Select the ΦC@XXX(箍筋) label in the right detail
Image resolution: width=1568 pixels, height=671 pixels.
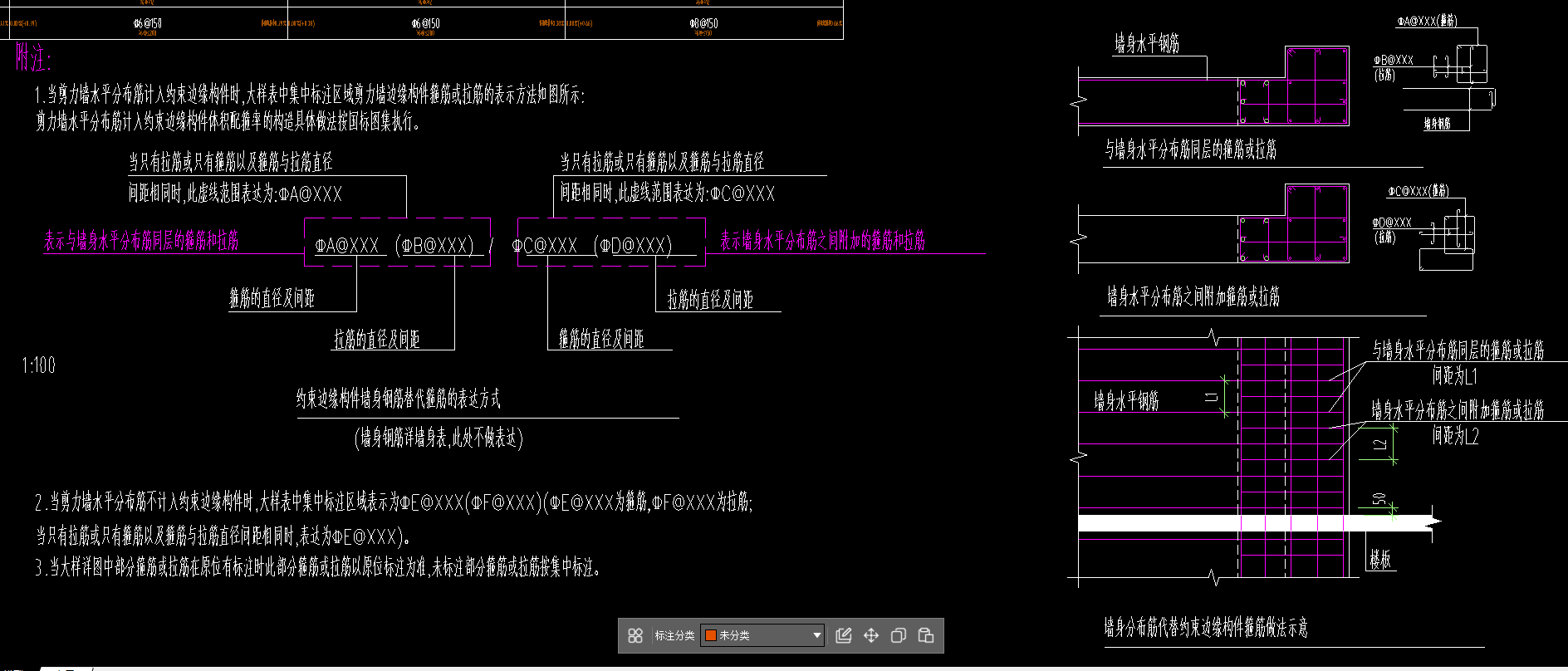pos(1419,191)
